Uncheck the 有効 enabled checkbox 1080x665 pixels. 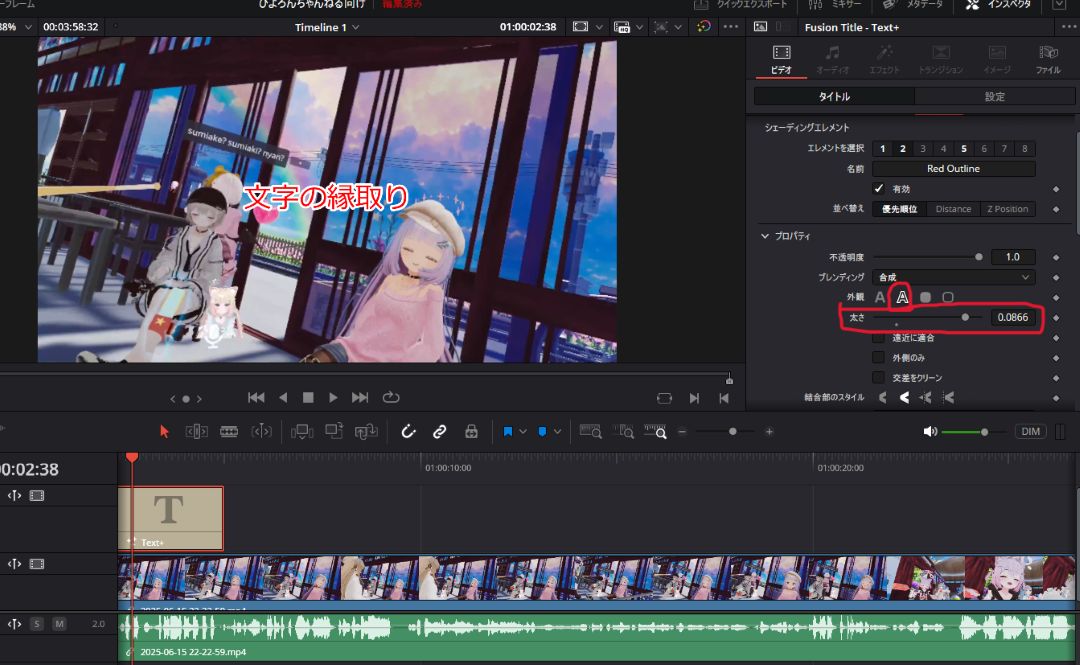(x=879, y=189)
